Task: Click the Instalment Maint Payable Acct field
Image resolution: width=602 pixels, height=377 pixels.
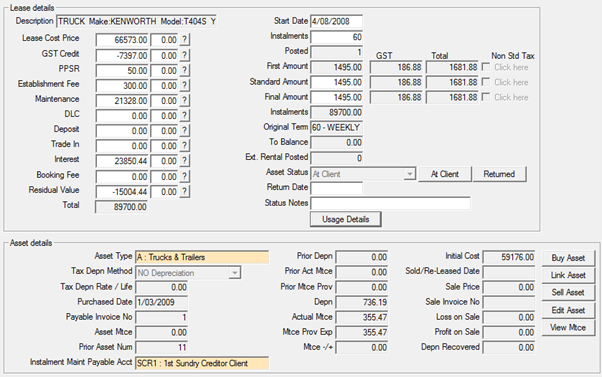Action: tap(202, 363)
